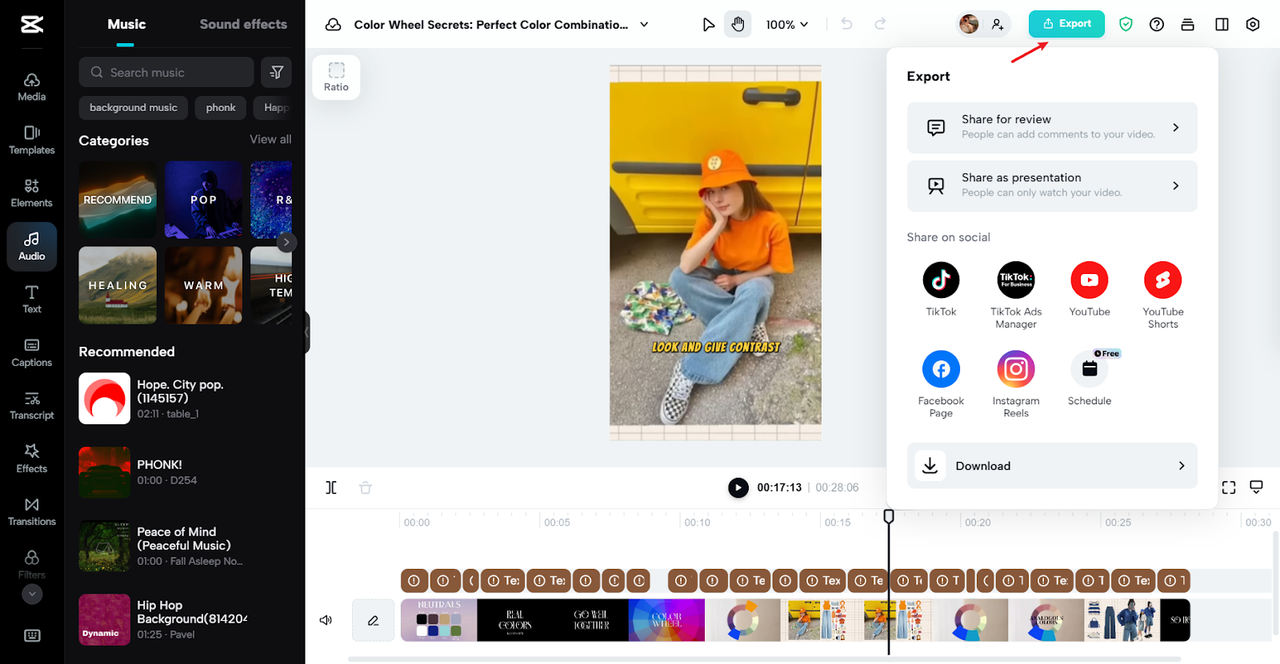Switch to Sound effects tab
This screenshot has height=664, width=1280.
243,24
